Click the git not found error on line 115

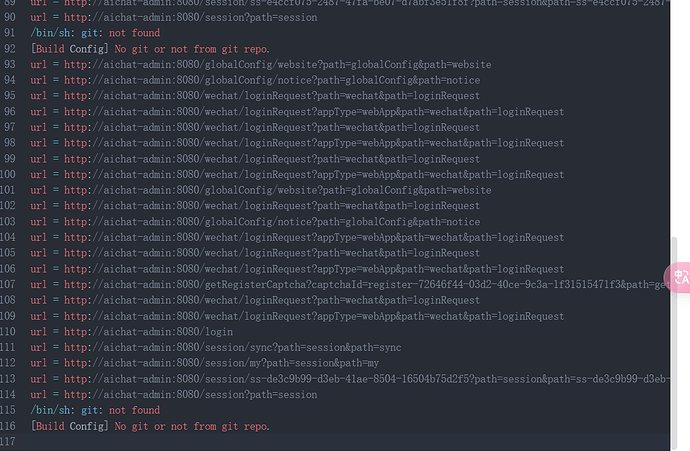(95, 410)
